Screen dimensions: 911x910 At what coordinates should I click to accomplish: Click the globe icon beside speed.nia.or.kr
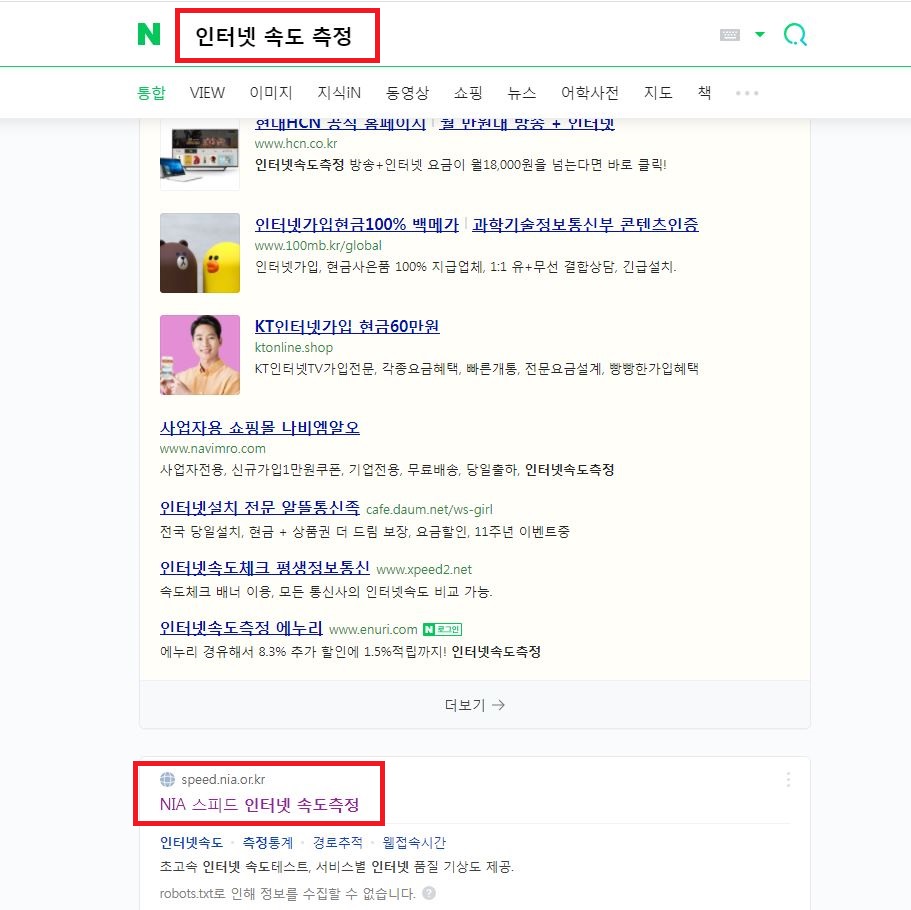click(167, 779)
